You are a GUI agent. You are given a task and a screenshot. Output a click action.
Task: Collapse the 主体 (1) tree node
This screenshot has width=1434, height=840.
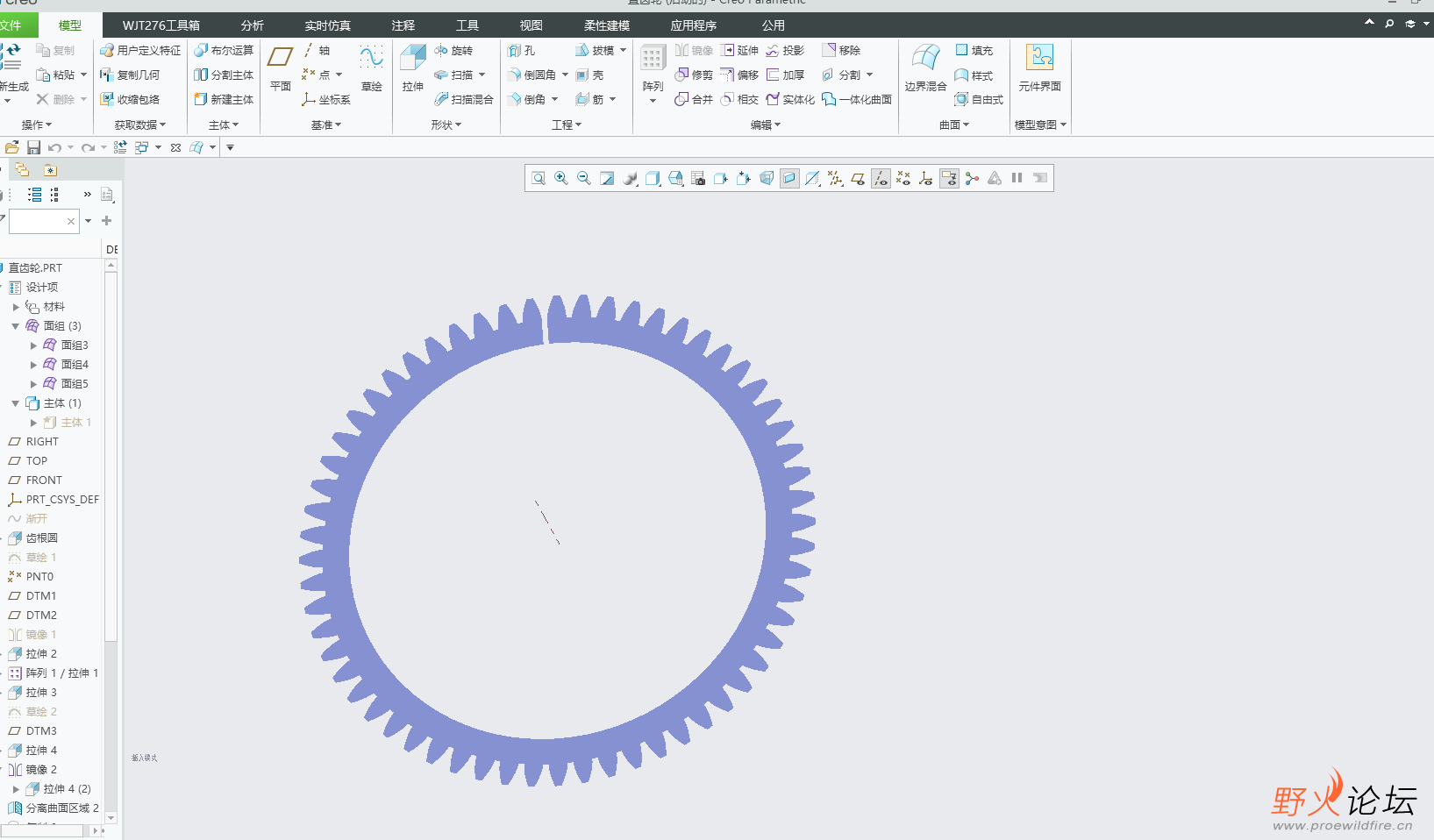coord(16,403)
